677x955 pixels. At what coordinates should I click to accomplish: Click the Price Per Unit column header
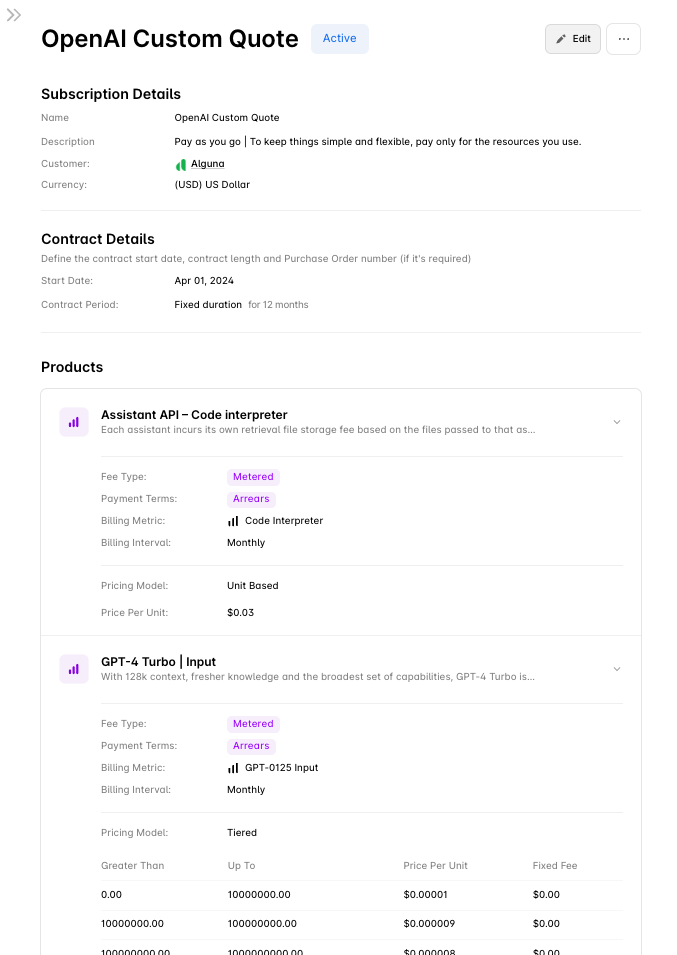(x=435, y=866)
